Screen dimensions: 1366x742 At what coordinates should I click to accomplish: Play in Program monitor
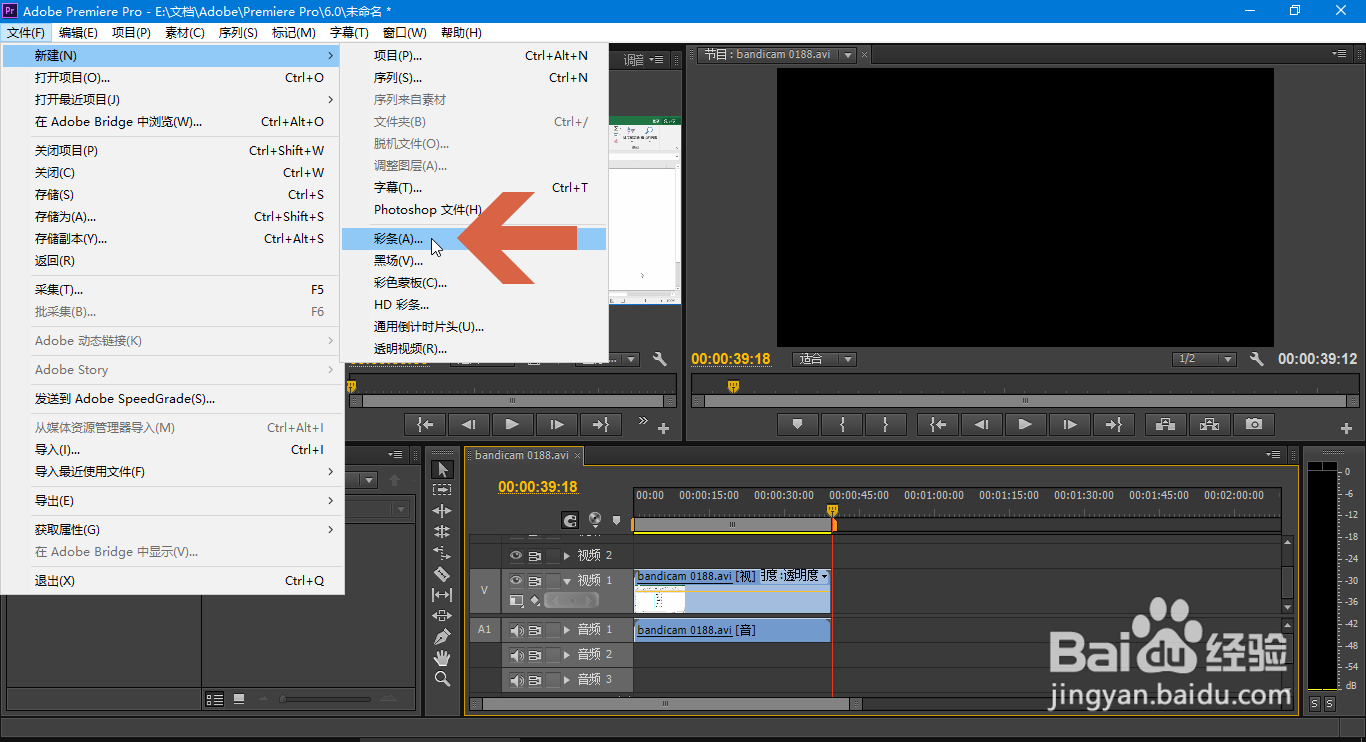(1025, 424)
